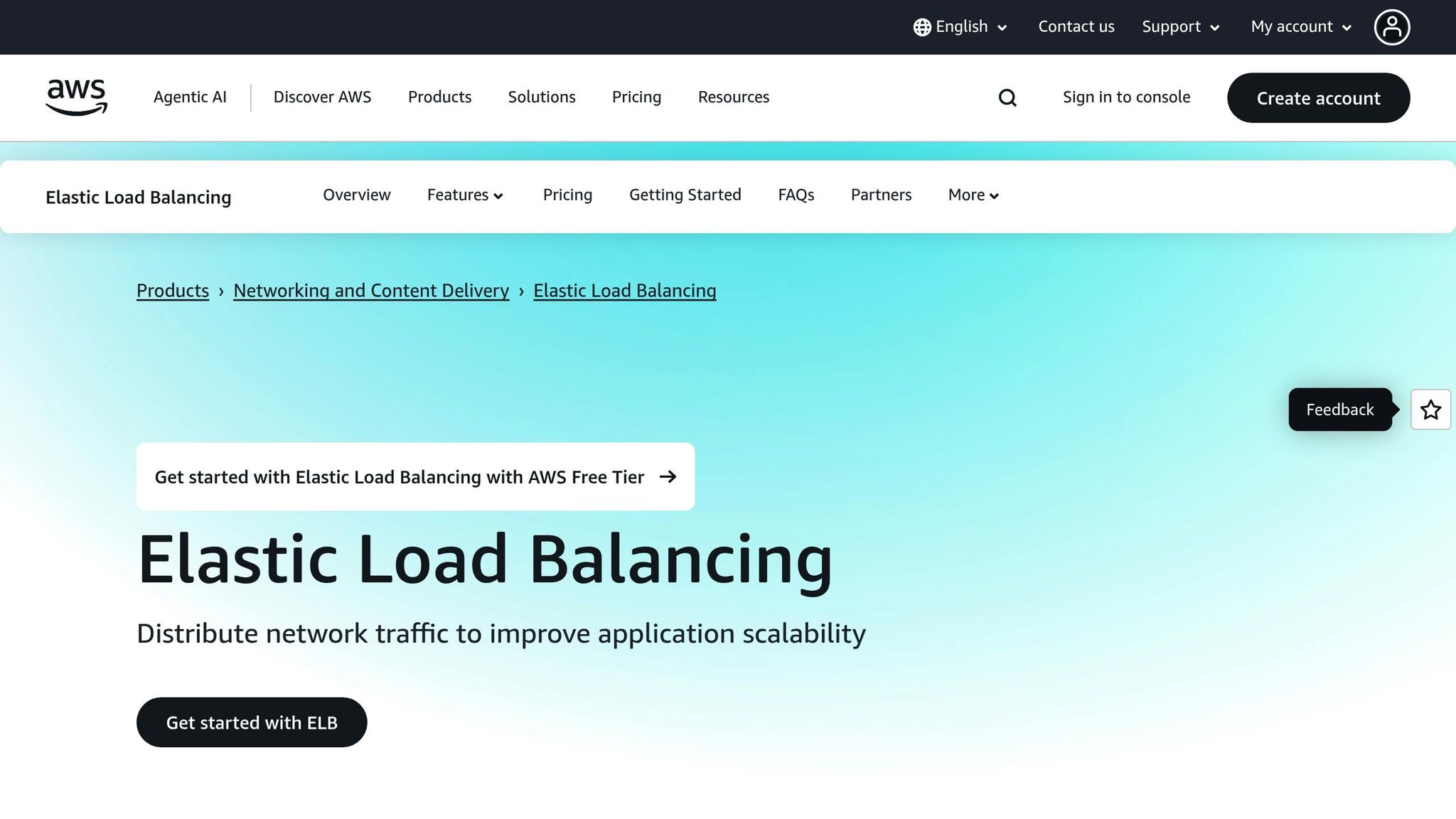Screen dimensions: 1456x819
Task: Open the Getting Started tab
Action: 685,195
